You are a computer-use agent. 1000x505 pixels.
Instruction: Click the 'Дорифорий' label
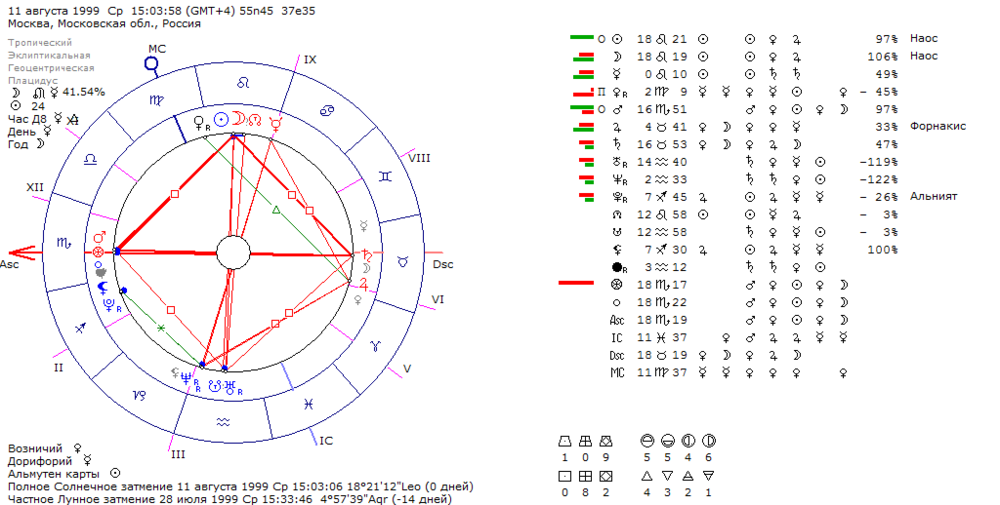(40, 460)
